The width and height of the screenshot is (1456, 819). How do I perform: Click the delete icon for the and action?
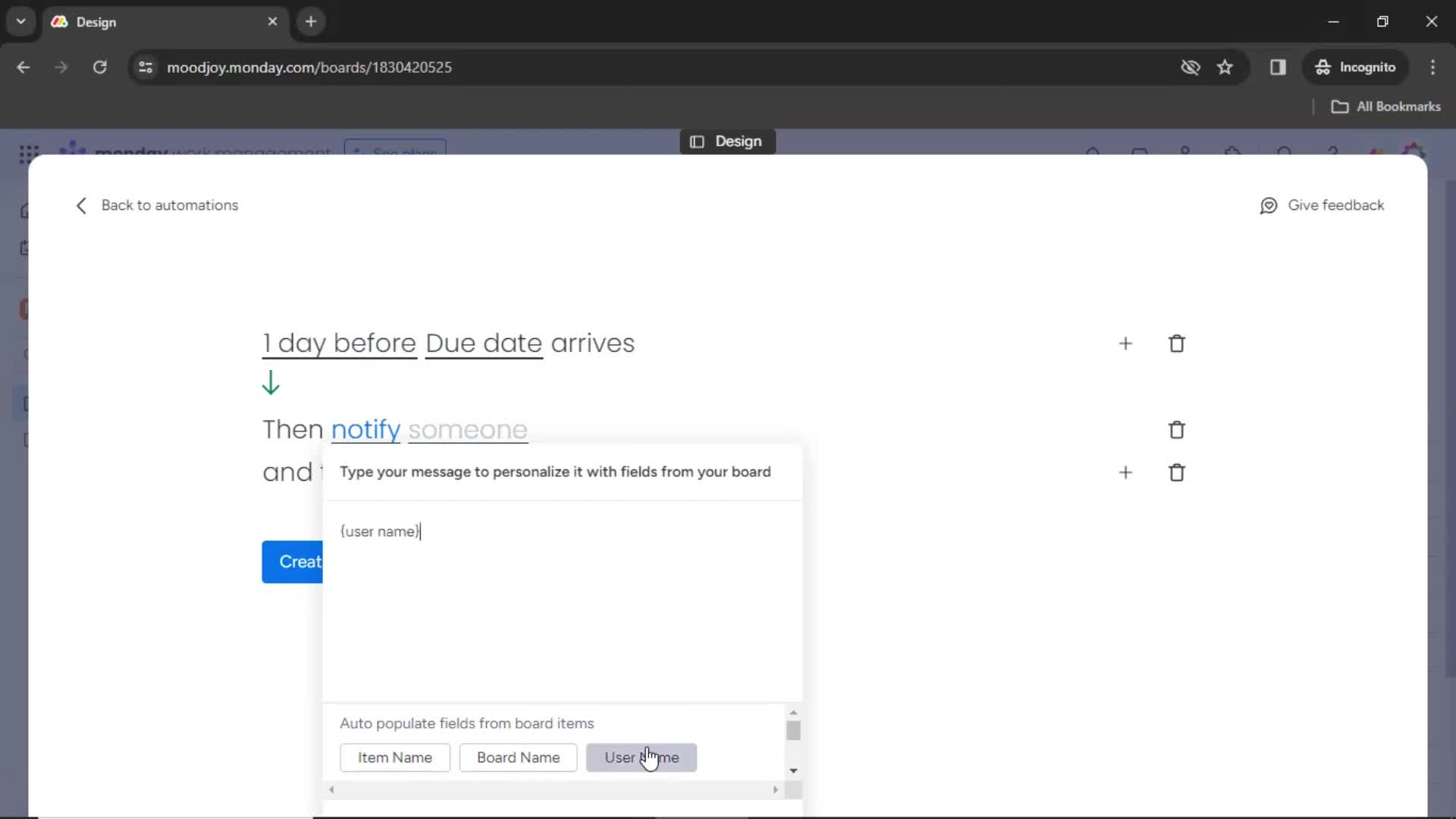pos(1178,472)
